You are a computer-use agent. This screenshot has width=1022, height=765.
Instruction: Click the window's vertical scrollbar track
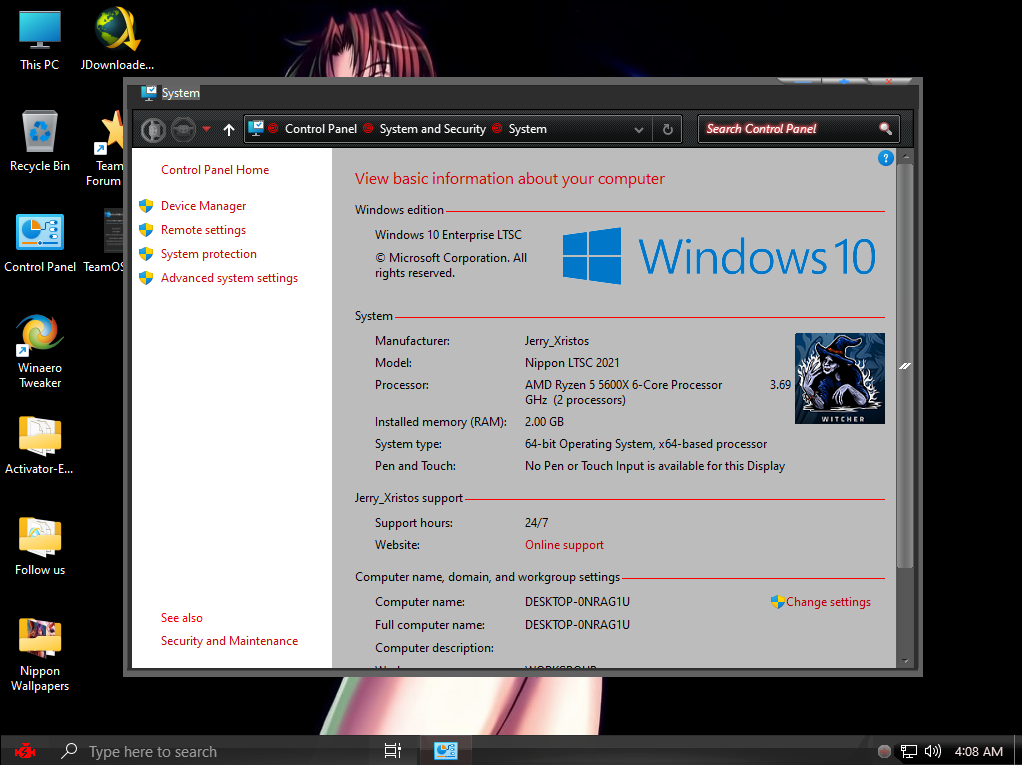coord(904,610)
